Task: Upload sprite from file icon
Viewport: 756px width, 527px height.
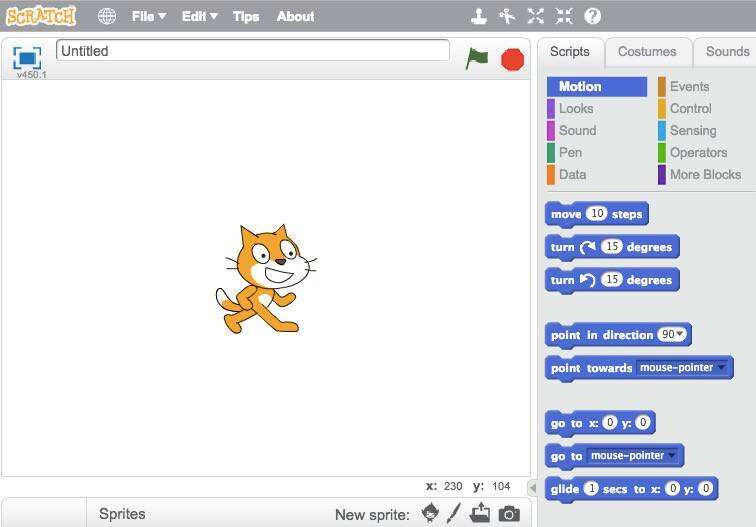Action: point(481,513)
